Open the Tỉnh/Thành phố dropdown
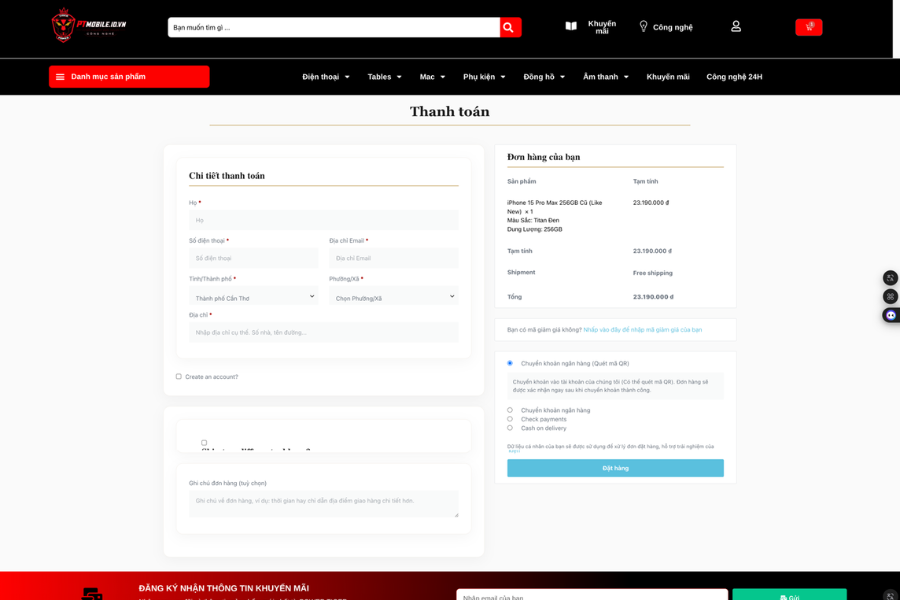 [253, 296]
